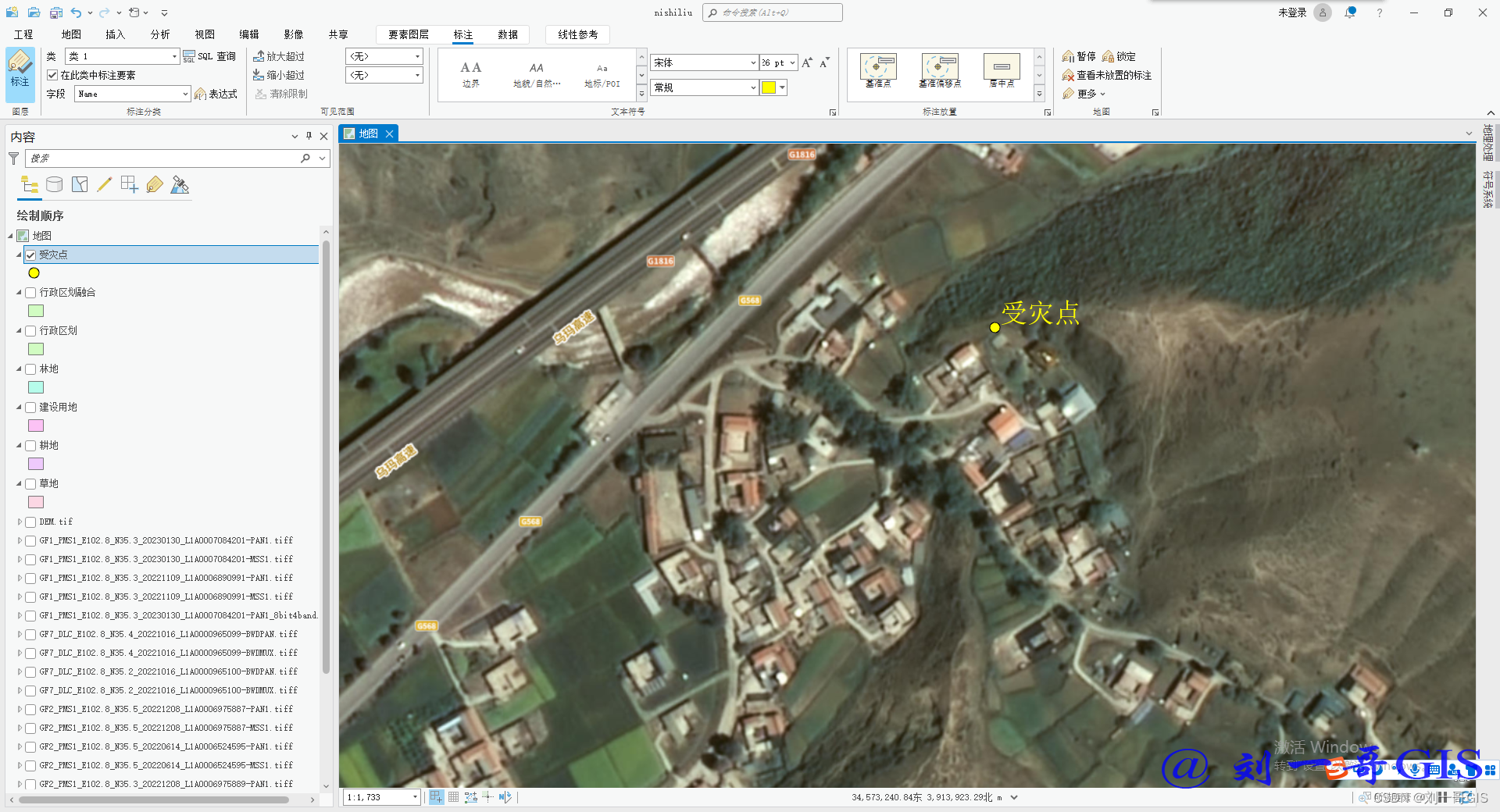1500x812 pixels.
Task: Check the 行政区划 layer visibility box
Action: tap(30, 331)
